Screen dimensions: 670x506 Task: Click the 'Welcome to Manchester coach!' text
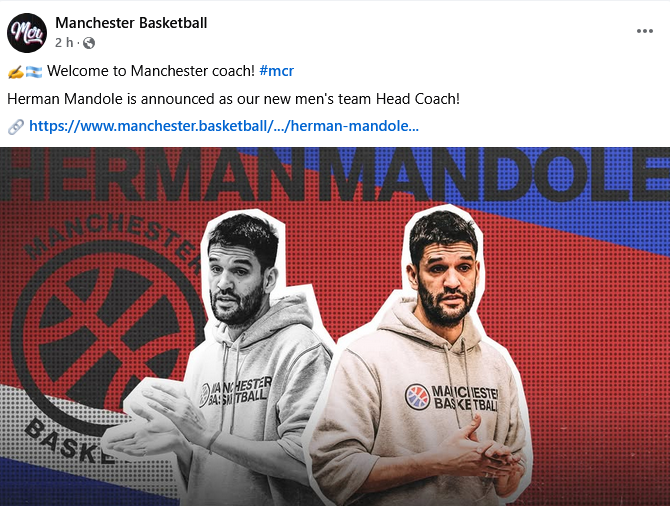(x=151, y=71)
